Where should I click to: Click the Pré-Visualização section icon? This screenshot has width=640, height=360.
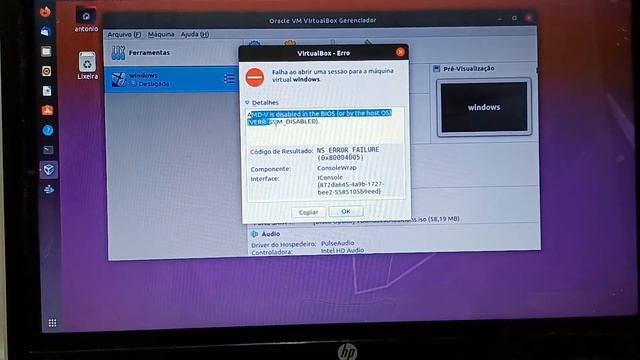436,69
